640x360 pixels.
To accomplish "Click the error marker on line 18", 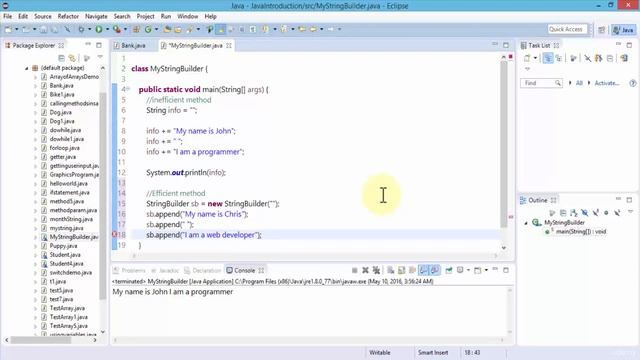I will pyautogui.click(x=115, y=234).
